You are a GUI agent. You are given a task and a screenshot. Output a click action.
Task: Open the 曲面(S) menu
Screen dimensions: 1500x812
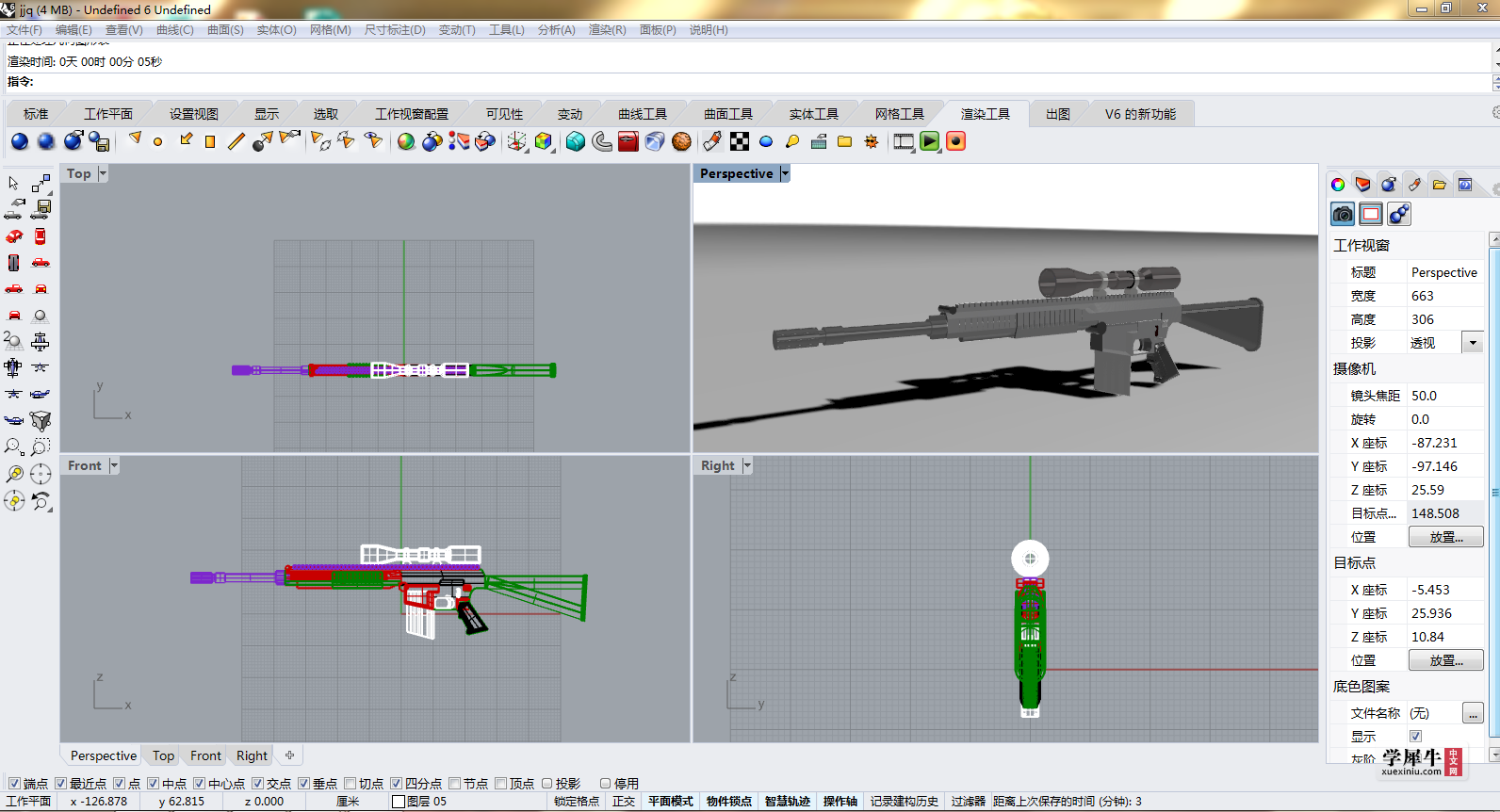click(225, 30)
